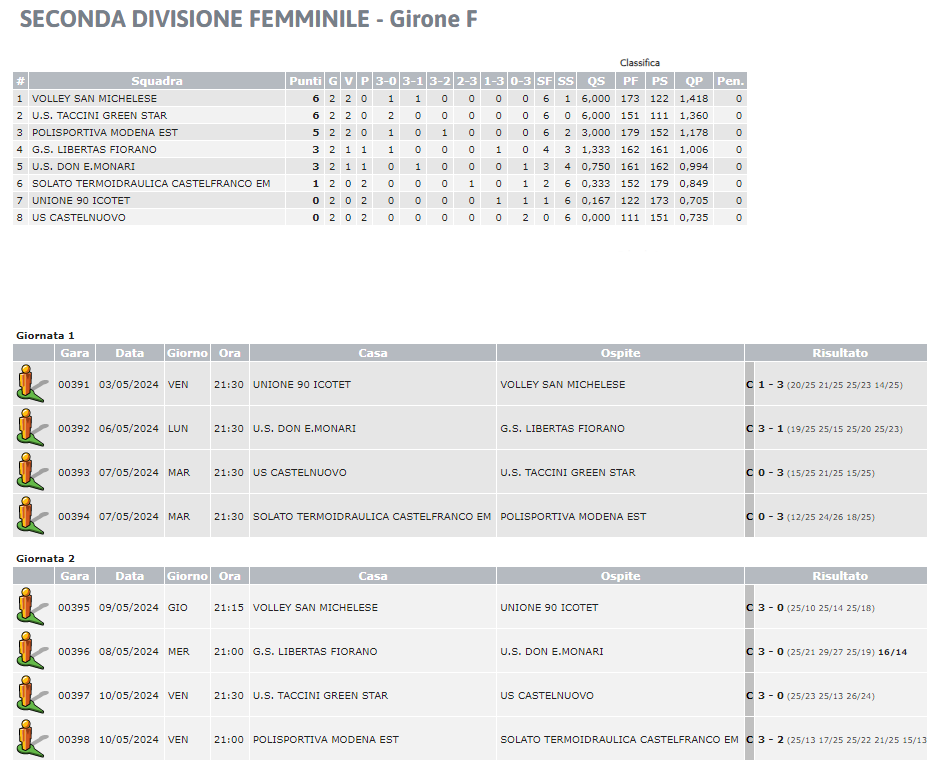Viewport: 927px width, 771px height.
Task: Click result 3 - 0 of match 00396
Action: click(771, 651)
